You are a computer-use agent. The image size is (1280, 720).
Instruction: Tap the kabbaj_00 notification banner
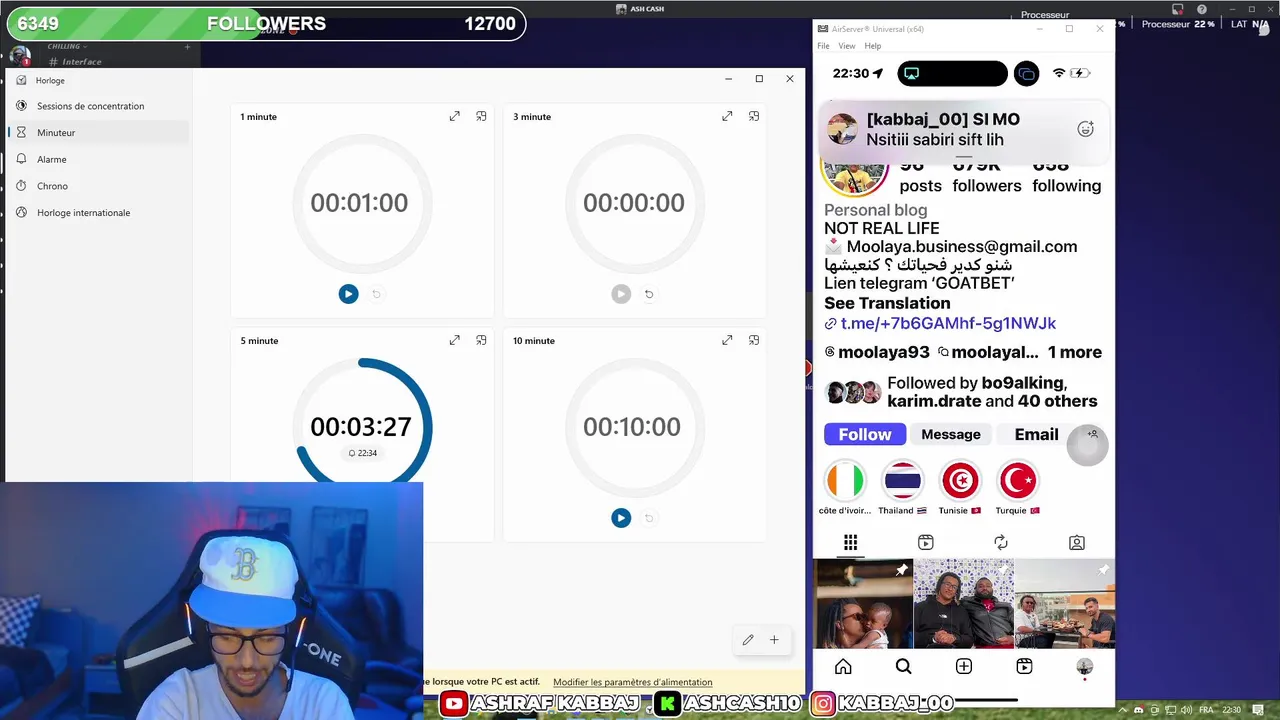[963, 129]
